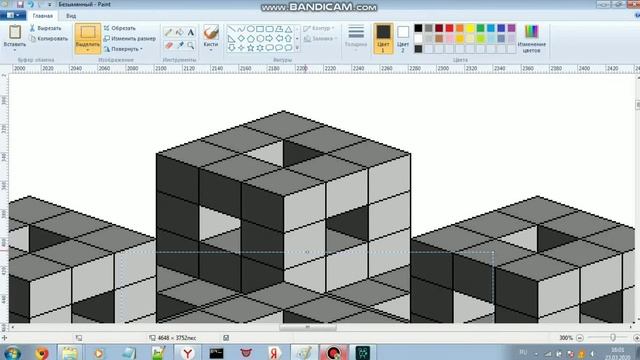The width and height of the screenshot is (640, 360).
Task: Choose the Five-point star shape
Action: pos(250,48)
